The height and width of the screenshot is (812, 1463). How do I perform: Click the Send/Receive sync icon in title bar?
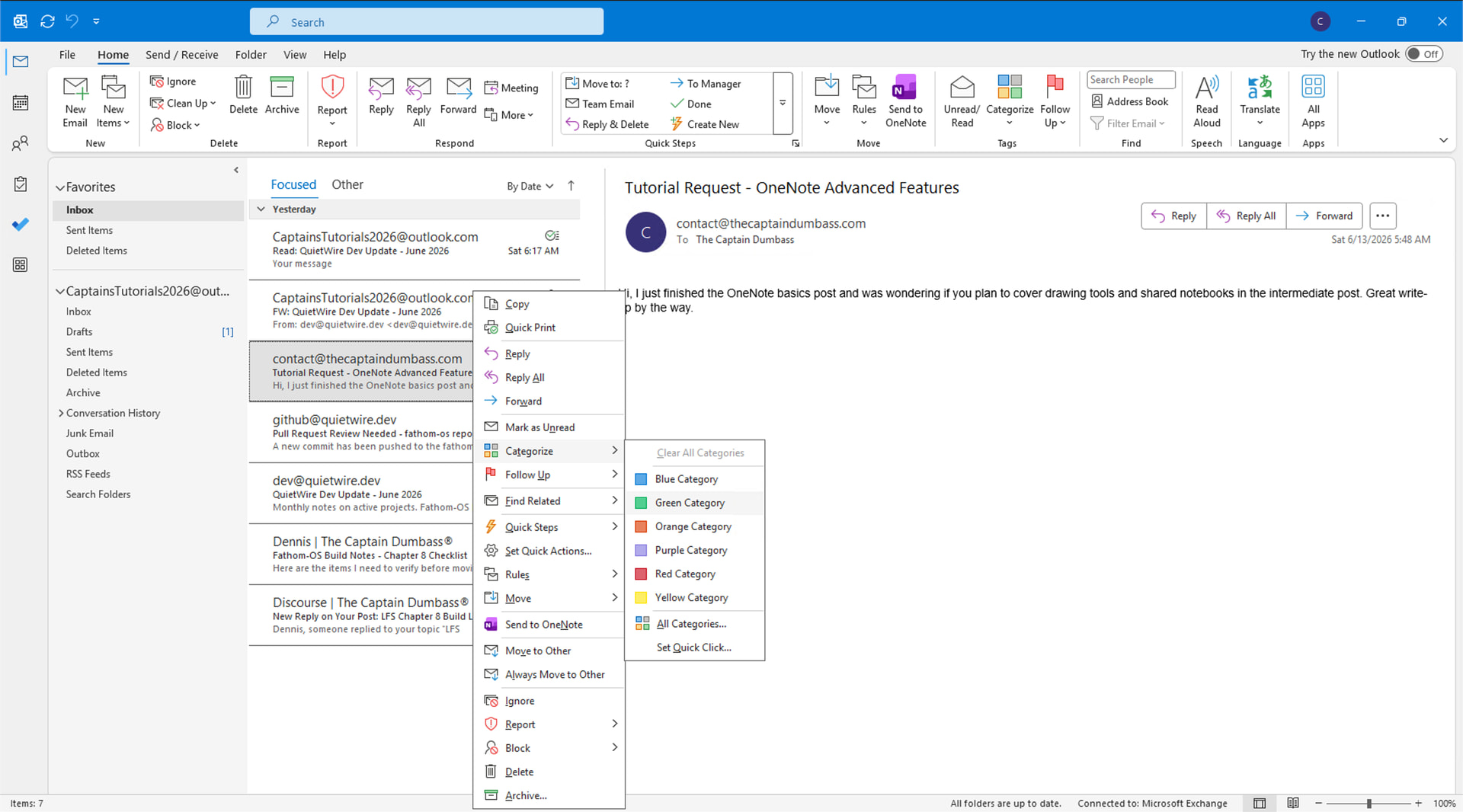point(47,21)
